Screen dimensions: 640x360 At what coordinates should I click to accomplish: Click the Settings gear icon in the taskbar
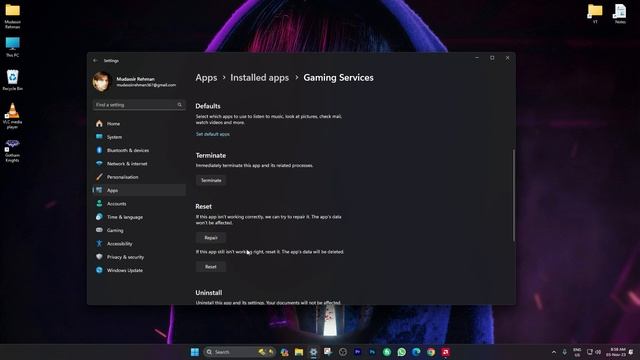point(313,352)
